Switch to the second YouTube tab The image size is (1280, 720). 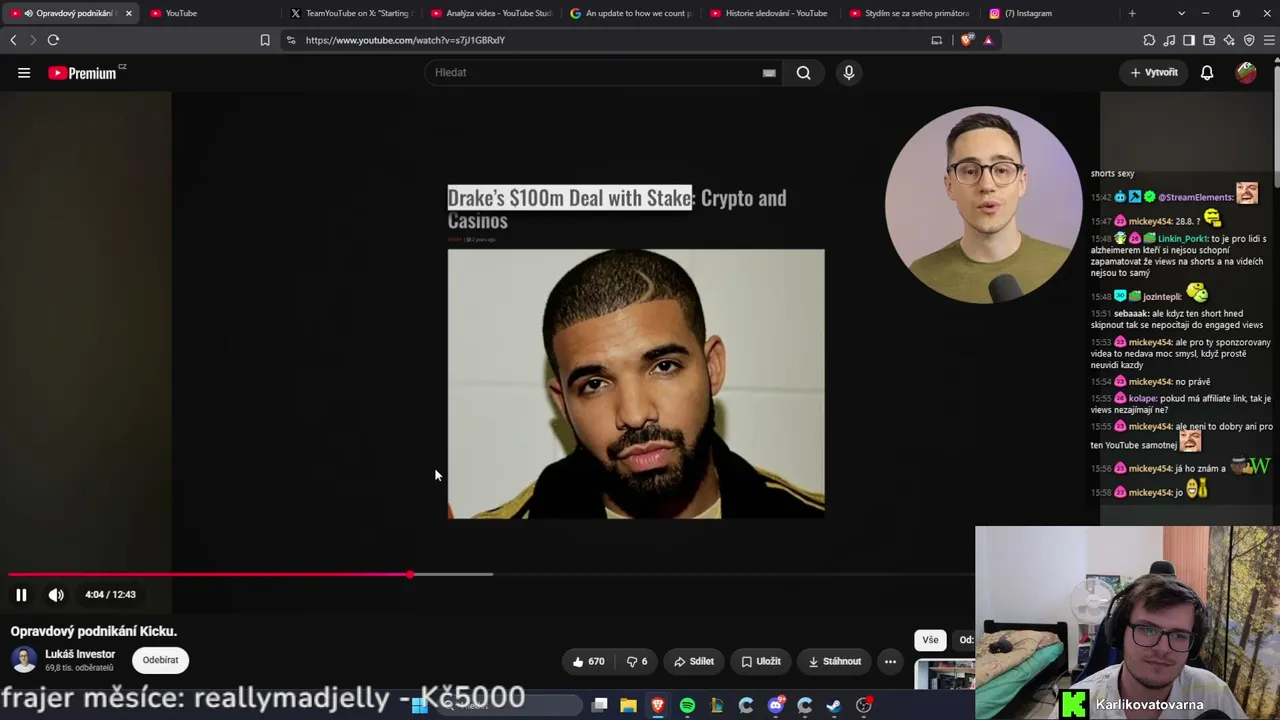coord(210,13)
